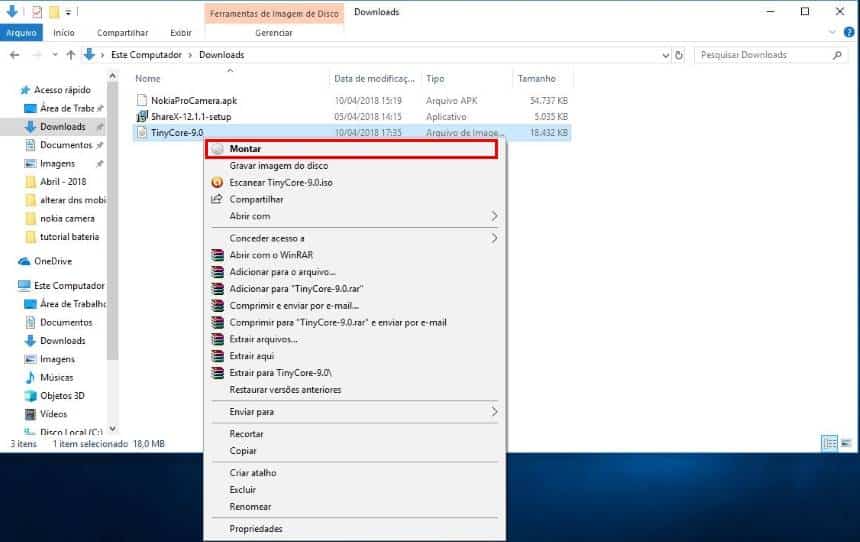
Task: Open OneDrive in the navigation pane
Action: [53, 261]
